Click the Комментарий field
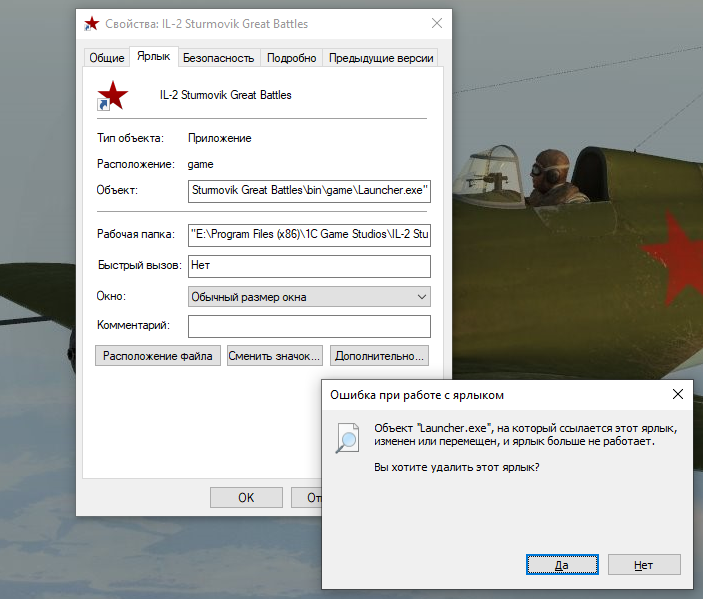The height and width of the screenshot is (599, 703). (309, 326)
